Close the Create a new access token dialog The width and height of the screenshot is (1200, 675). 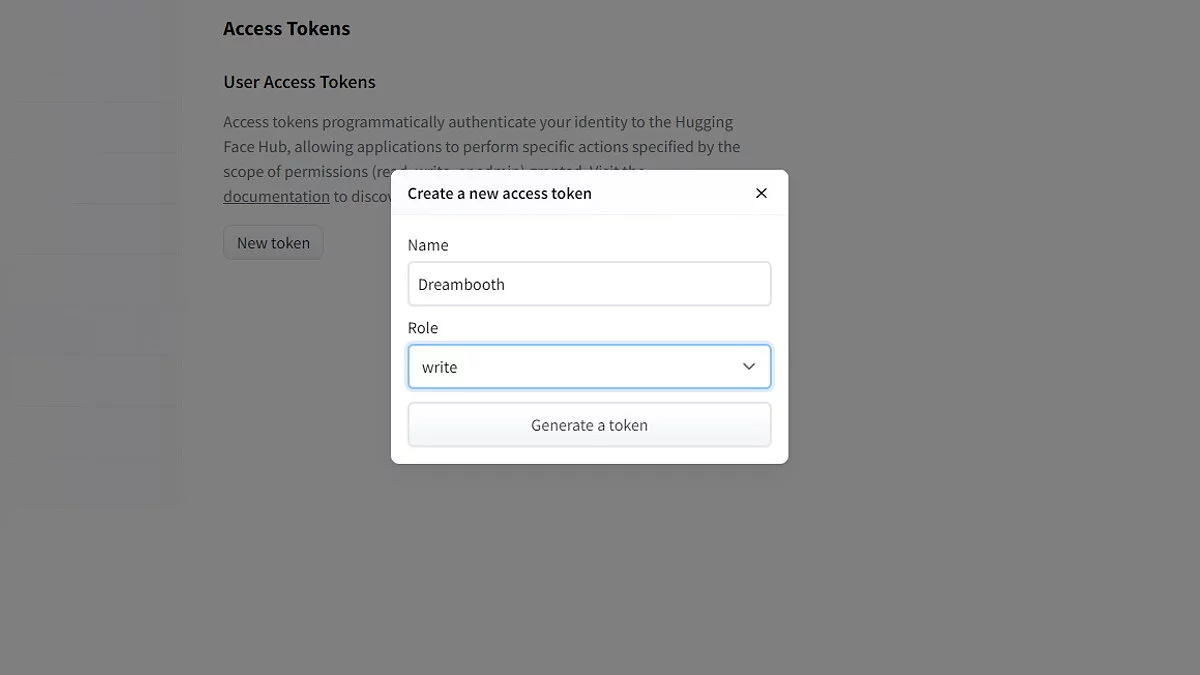tap(761, 193)
